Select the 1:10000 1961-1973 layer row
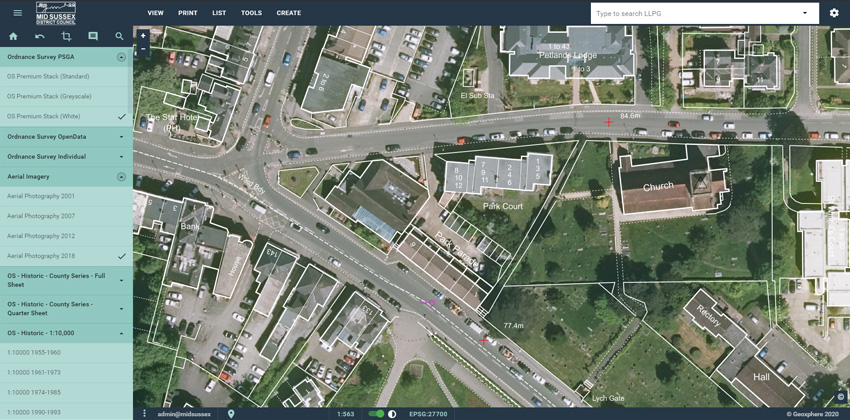This screenshot has height=420, width=850. [x=66, y=373]
